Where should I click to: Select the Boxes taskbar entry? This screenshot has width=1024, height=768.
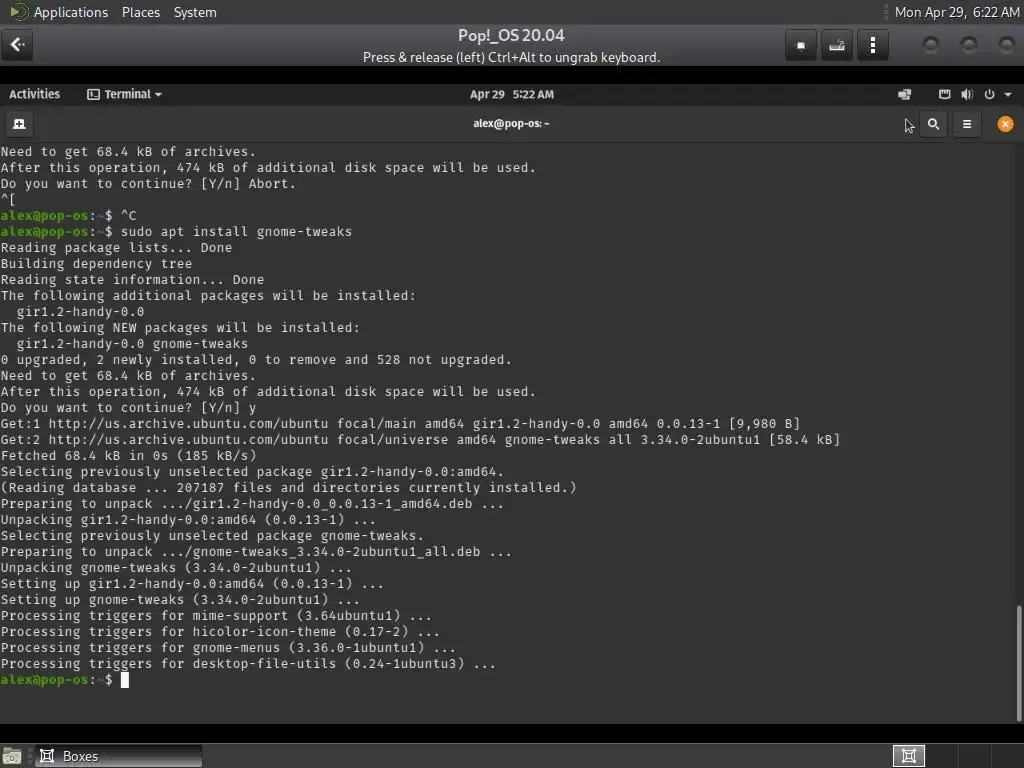pos(118,756)
